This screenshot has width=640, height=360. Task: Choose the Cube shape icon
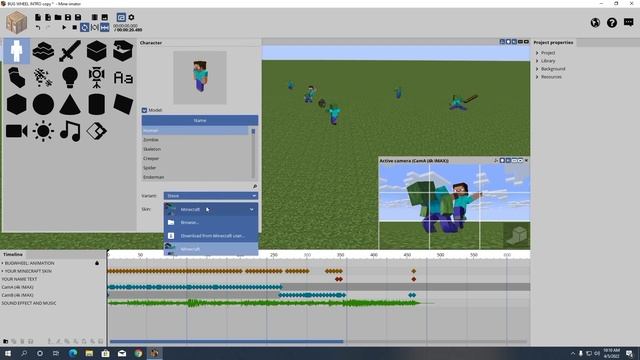16,104
